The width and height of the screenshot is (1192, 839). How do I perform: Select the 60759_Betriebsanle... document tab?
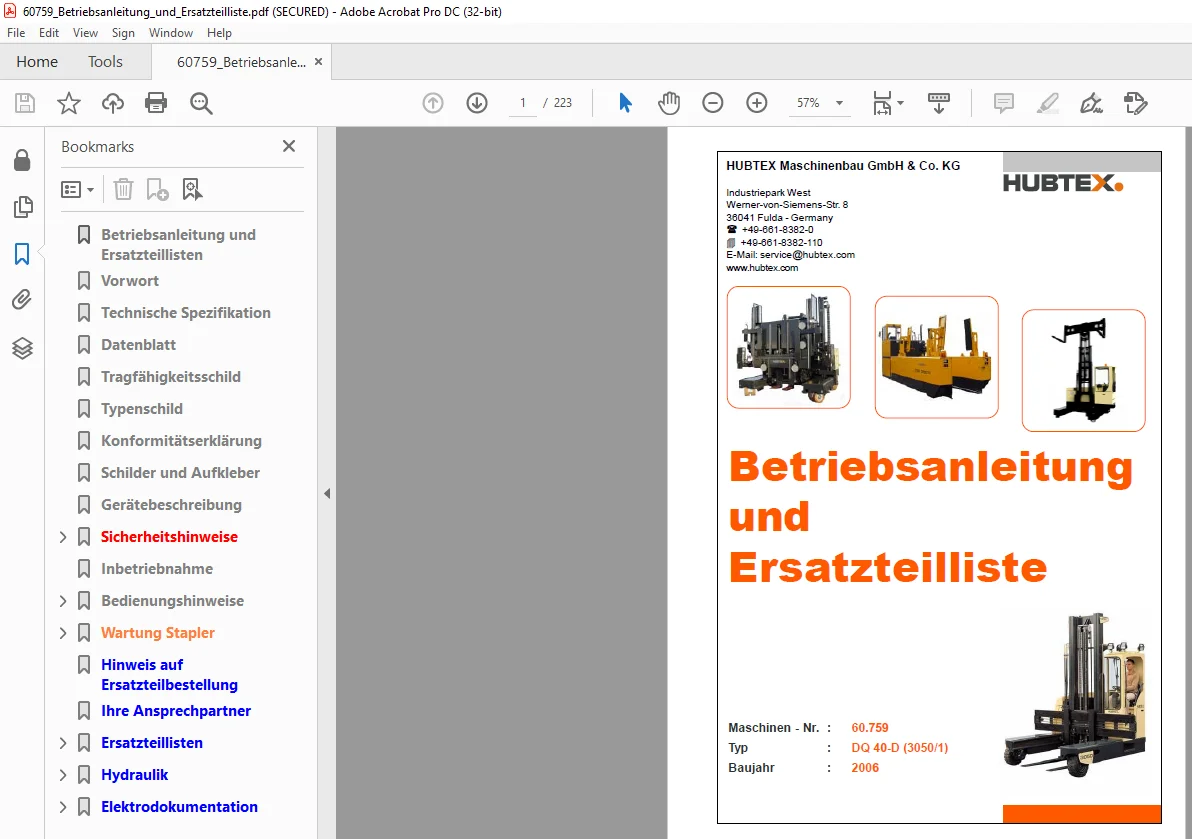241,62
